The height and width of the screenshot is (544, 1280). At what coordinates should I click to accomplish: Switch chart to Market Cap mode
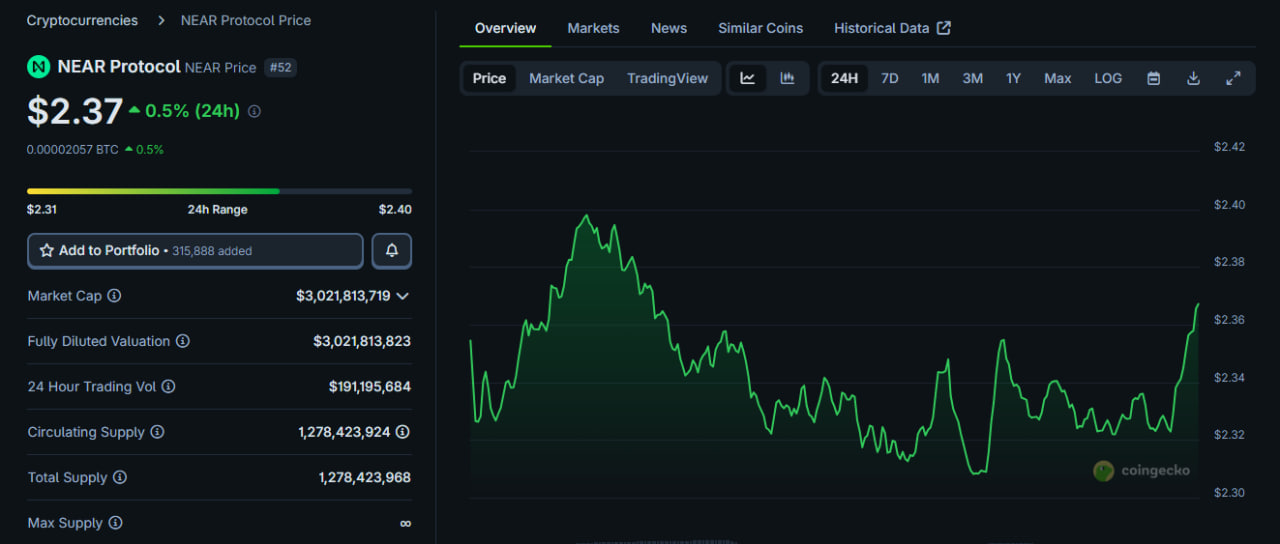pyautogui.click(x=566, y=78)
